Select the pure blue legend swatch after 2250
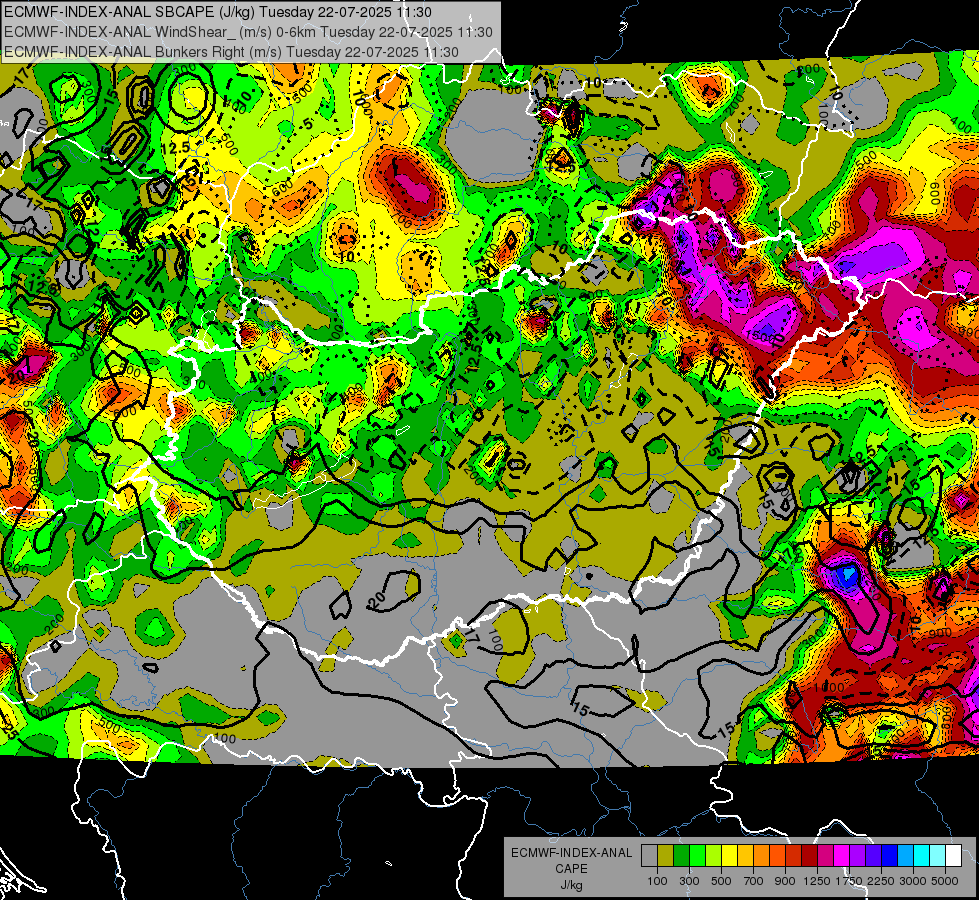 tap(890, 856)
